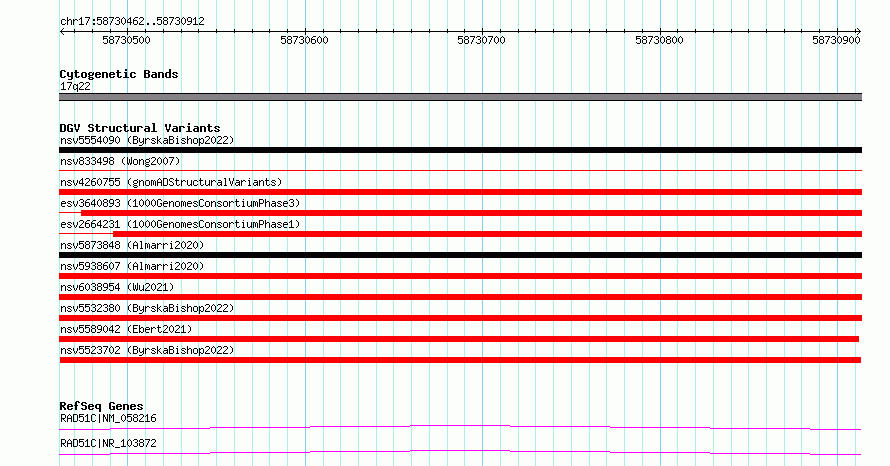Click the black bar for nsv5554090

click(460, 150)
